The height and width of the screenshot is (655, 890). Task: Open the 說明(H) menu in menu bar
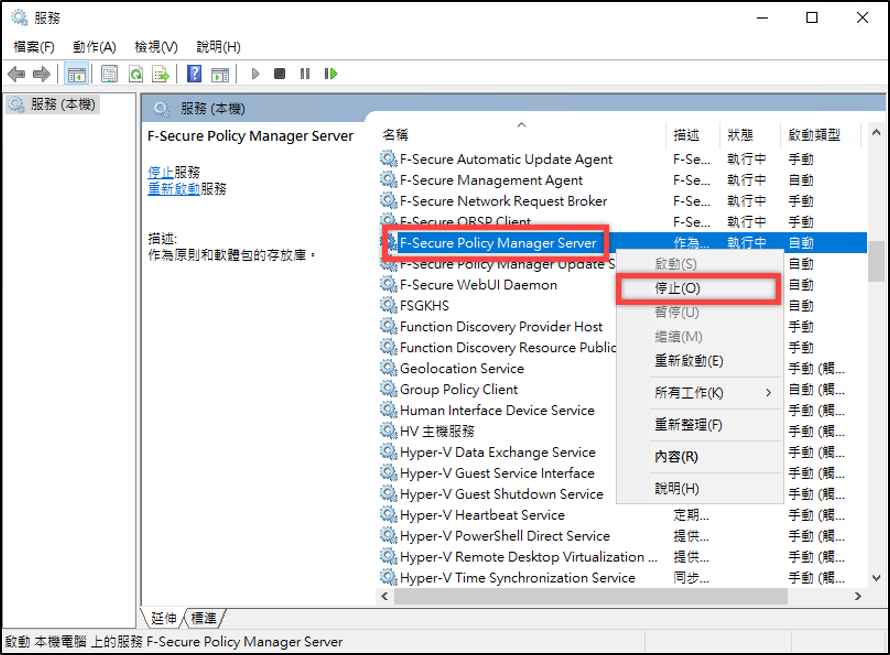219,47
